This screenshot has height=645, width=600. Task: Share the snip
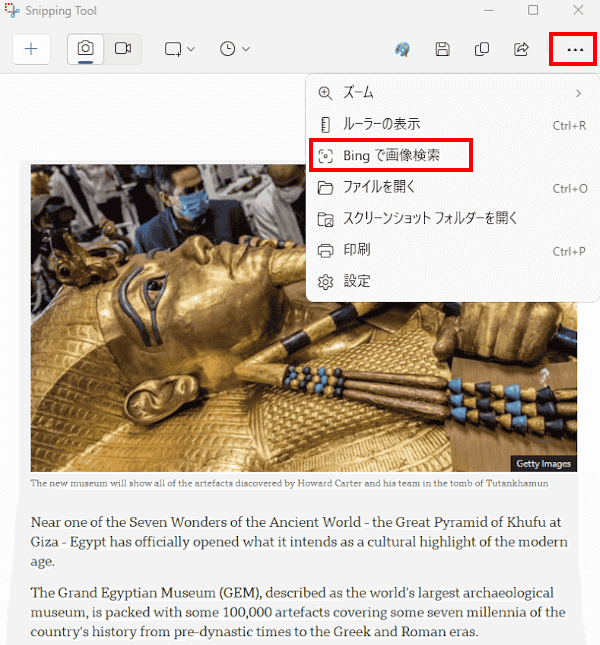(521, 49)
